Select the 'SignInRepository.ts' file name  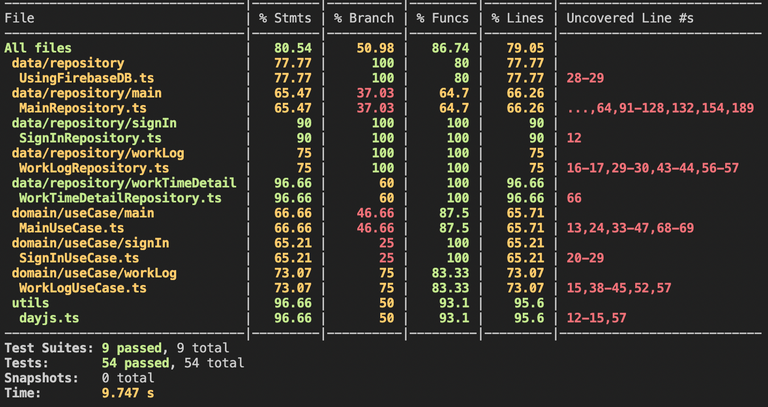[x=90, y=138]
